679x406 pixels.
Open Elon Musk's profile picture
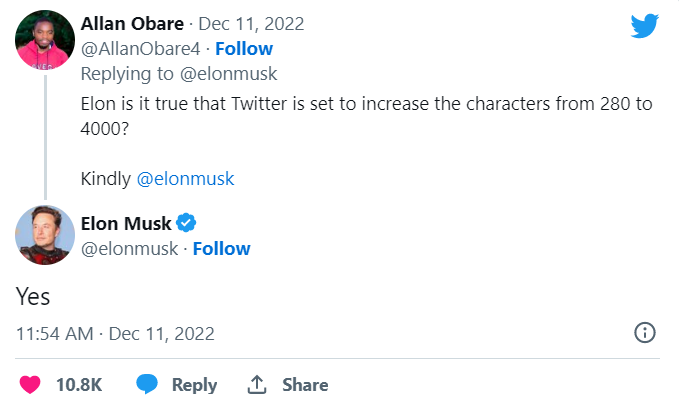coord(44,234)
